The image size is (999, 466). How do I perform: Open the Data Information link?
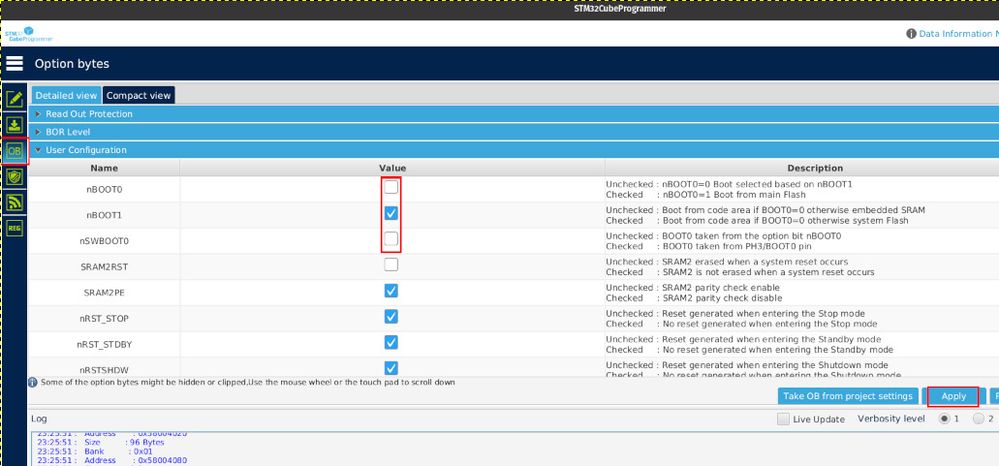pos(958,33)
